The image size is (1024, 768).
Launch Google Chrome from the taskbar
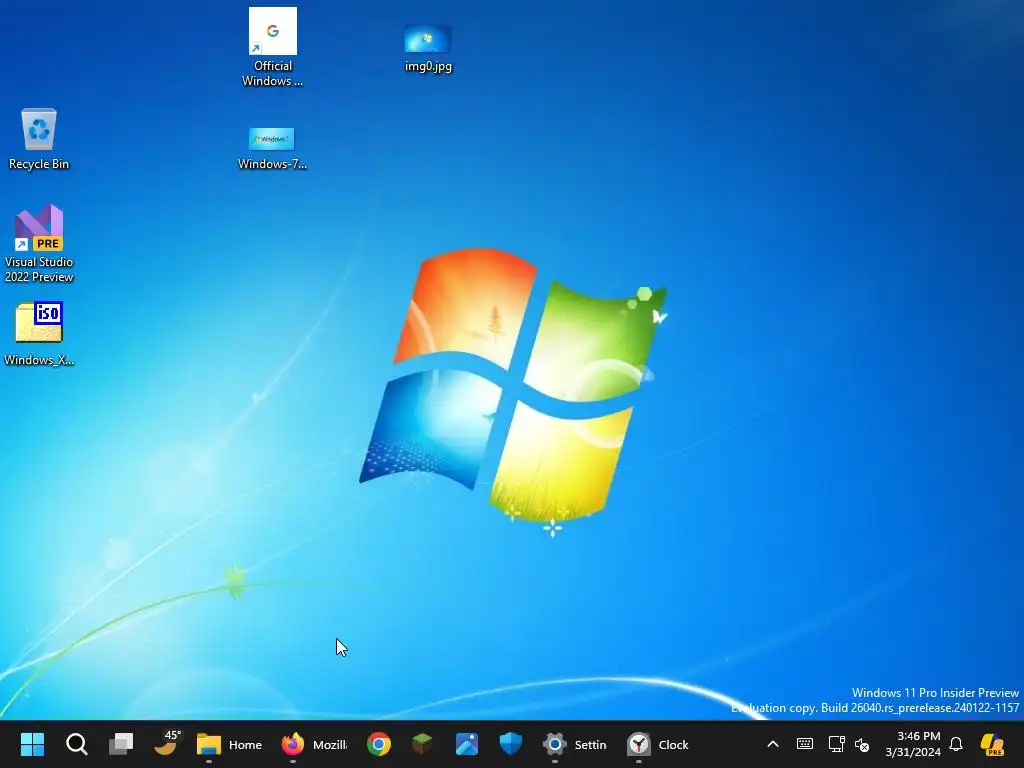coord(379,744)
